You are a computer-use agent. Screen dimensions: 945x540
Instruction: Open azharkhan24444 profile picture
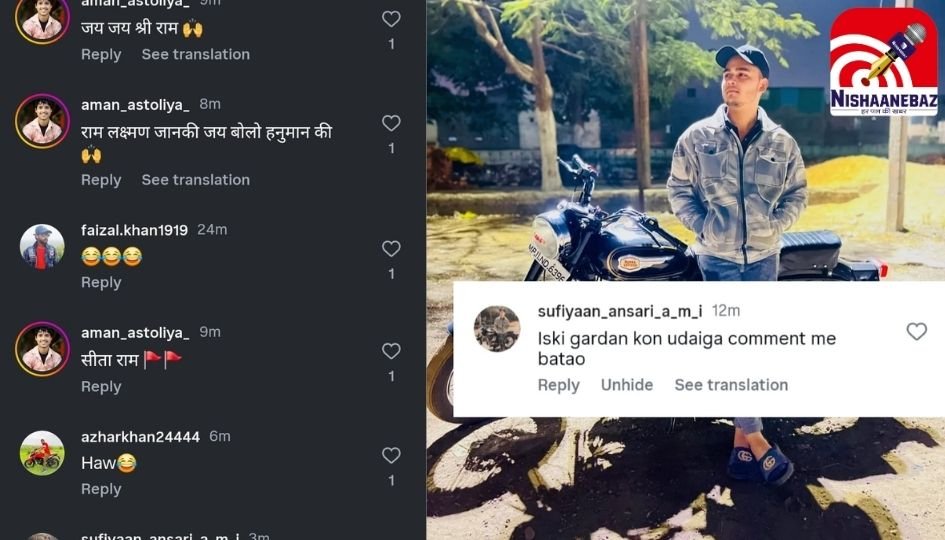pyautogui.click(x=42, y=453)
